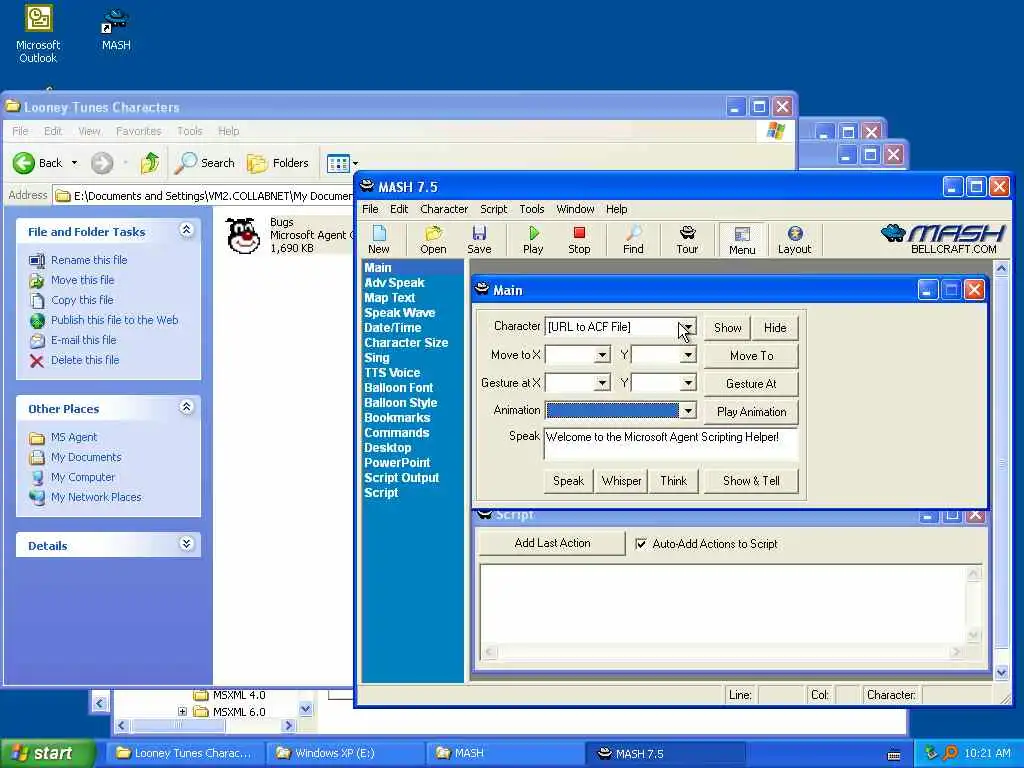Uncheck Auto-Add Actions to Script checkbox
Image resolution: width=1024 pixels, height=768 pixels.
[x=641, y=544]
